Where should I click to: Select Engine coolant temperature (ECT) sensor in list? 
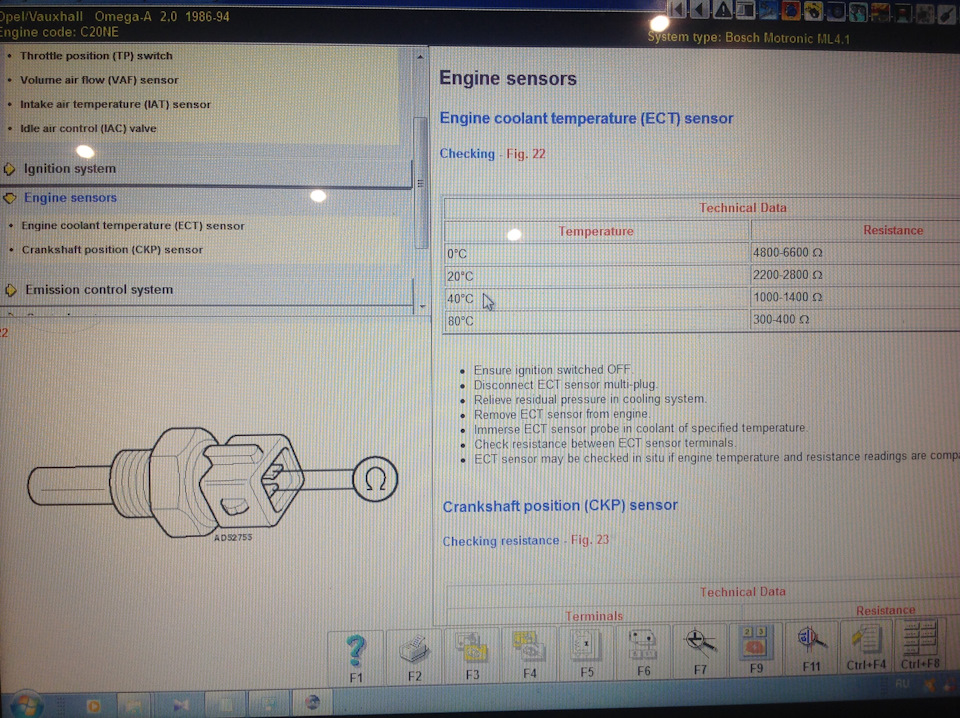(x=133, y=225)
